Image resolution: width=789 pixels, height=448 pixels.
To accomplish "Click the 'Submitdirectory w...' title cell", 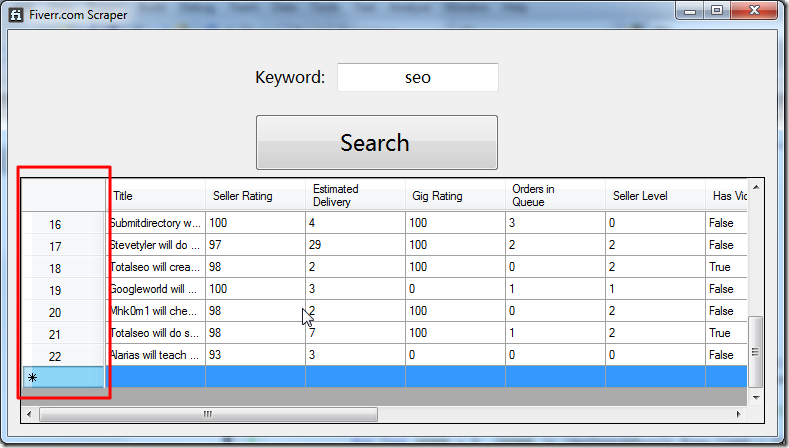I will 156,223.
